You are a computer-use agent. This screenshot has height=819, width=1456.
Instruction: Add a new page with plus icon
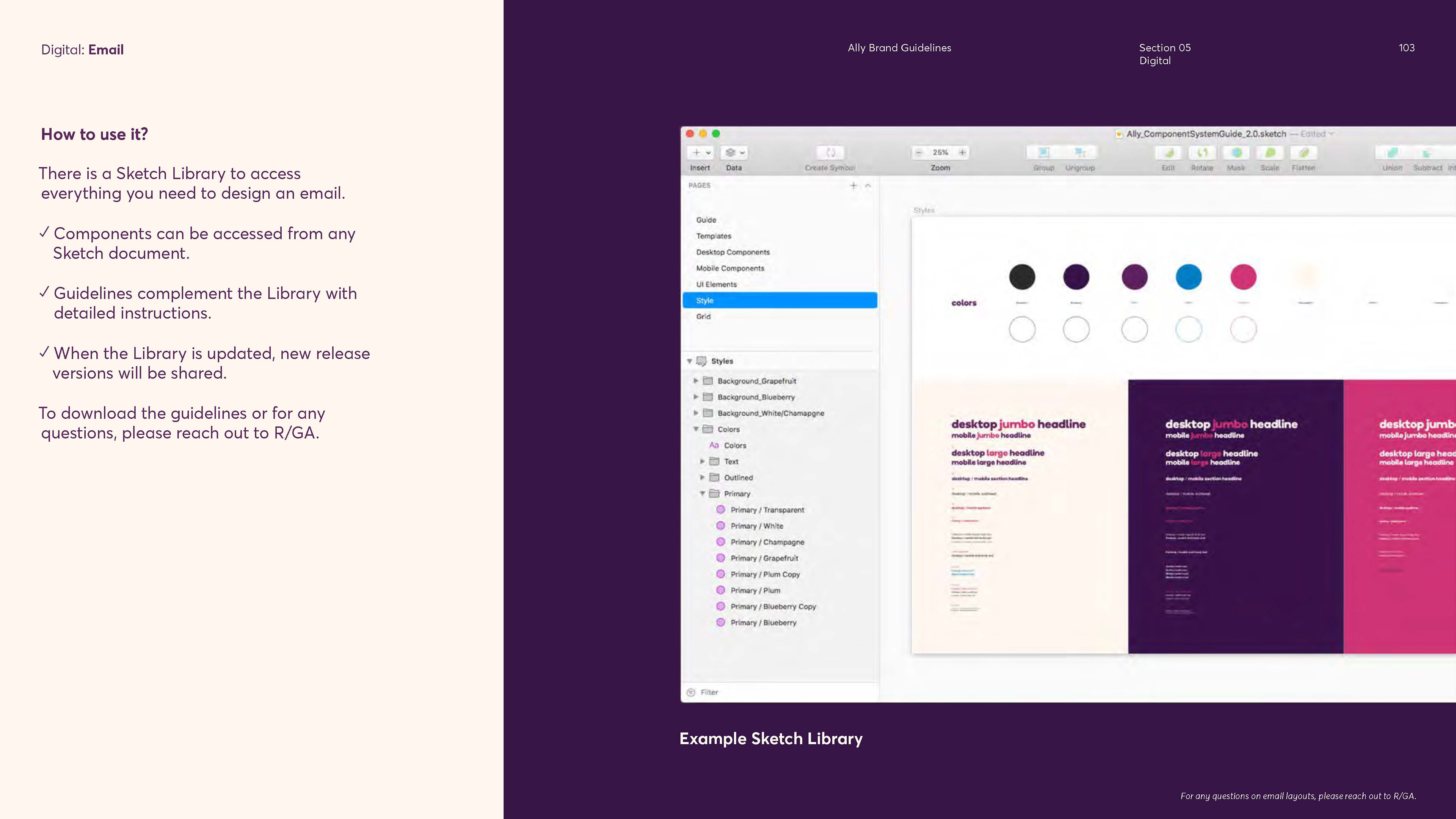pyautogui.click(x=854, y=185)
